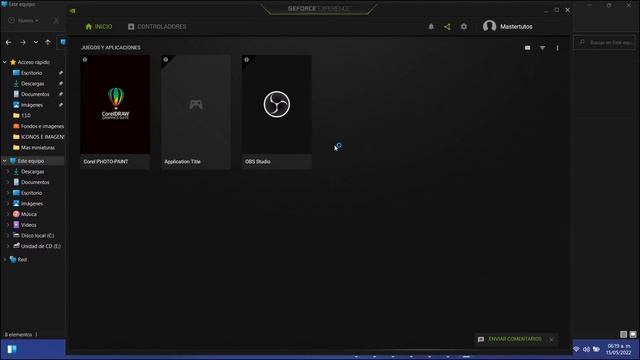This screenshot has height=360, width=640.
Task: Click the Este equipo address bar icon
Action: (62, 42)
